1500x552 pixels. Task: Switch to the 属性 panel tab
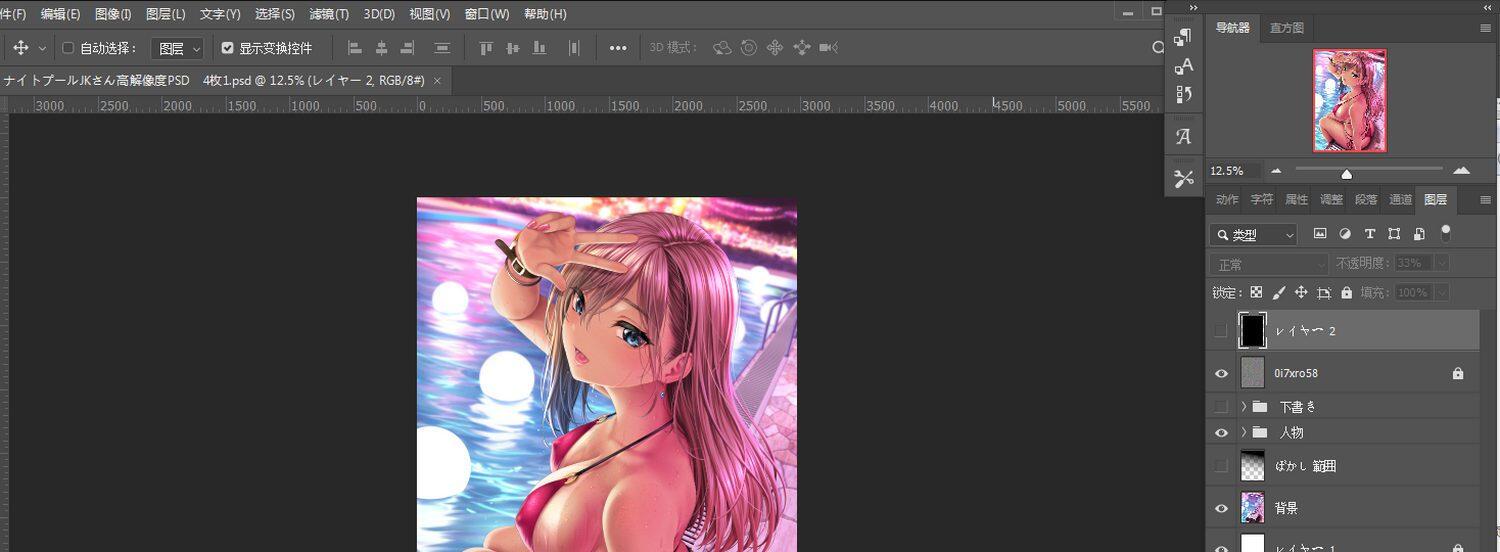coord(1297,200)
